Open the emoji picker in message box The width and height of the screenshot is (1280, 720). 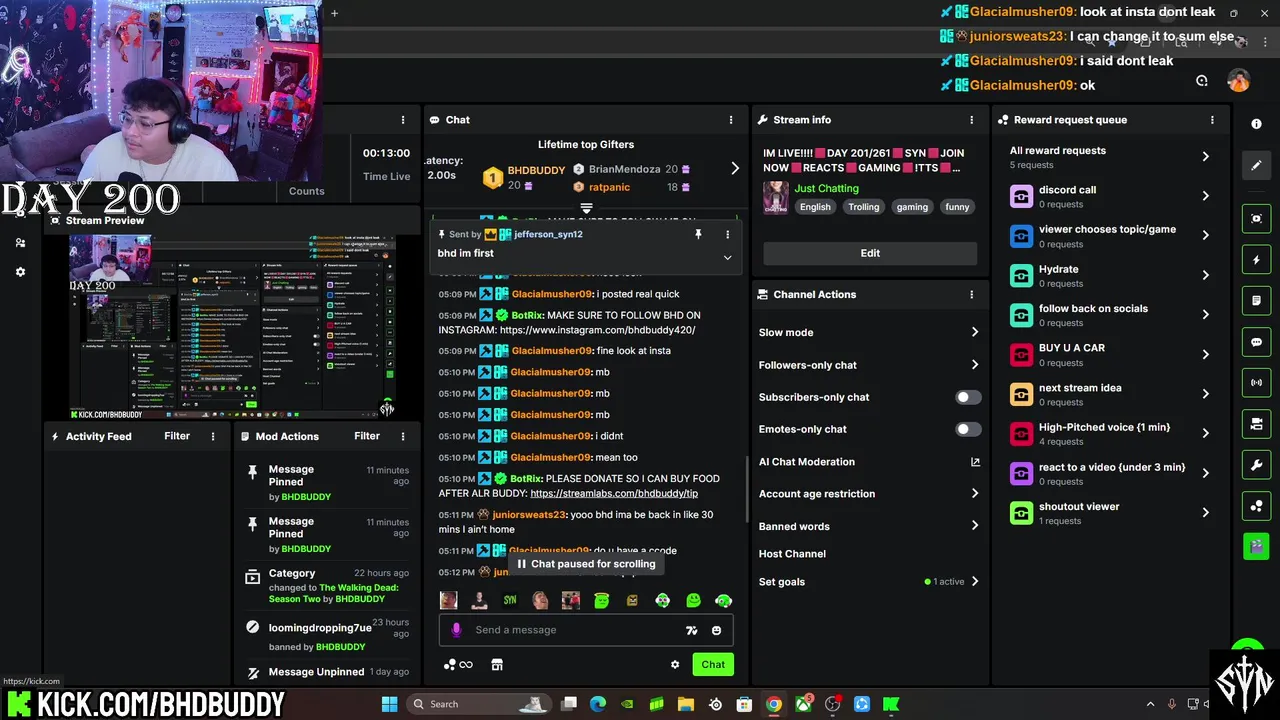[716, 630]
